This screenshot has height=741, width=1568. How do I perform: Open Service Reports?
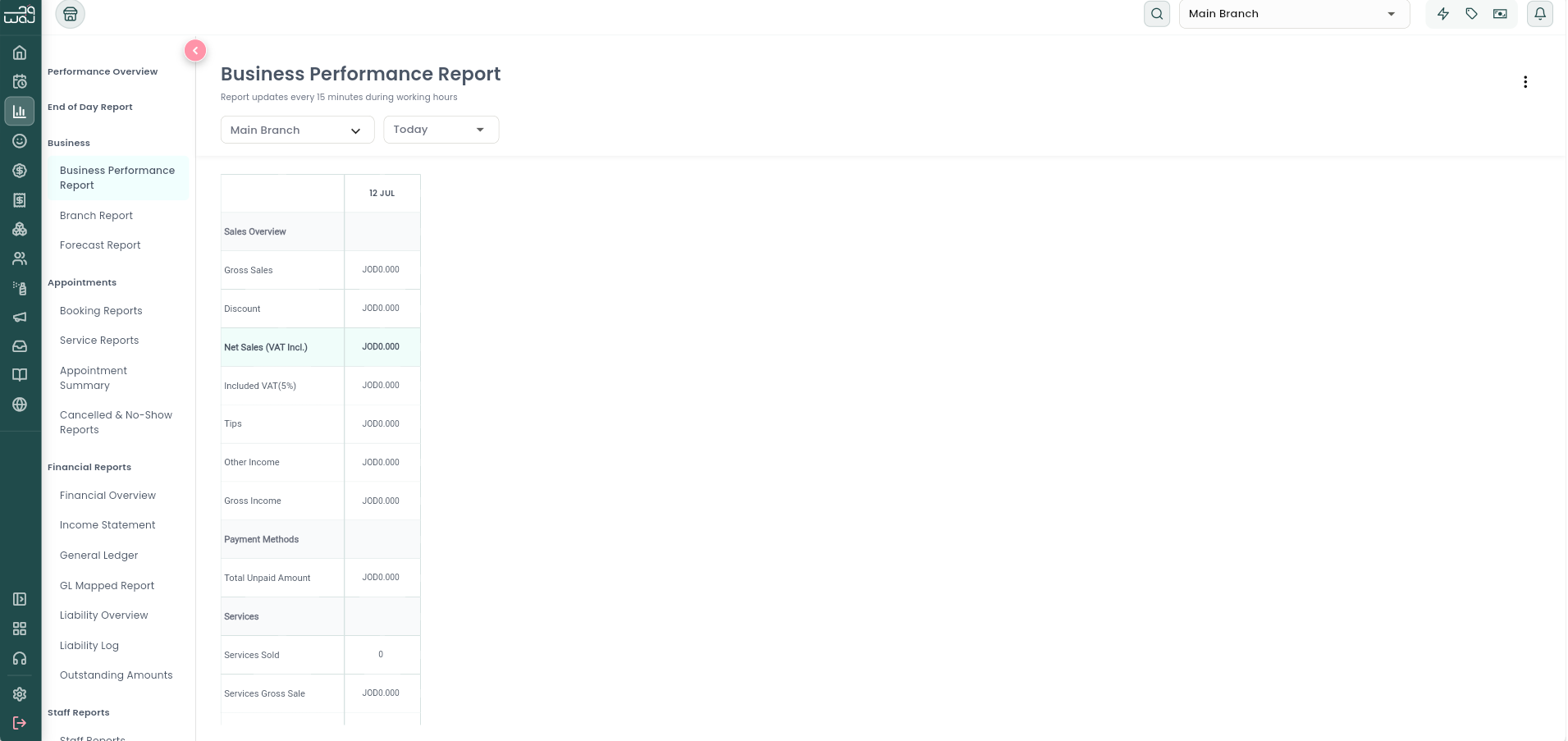pos(99,341)
